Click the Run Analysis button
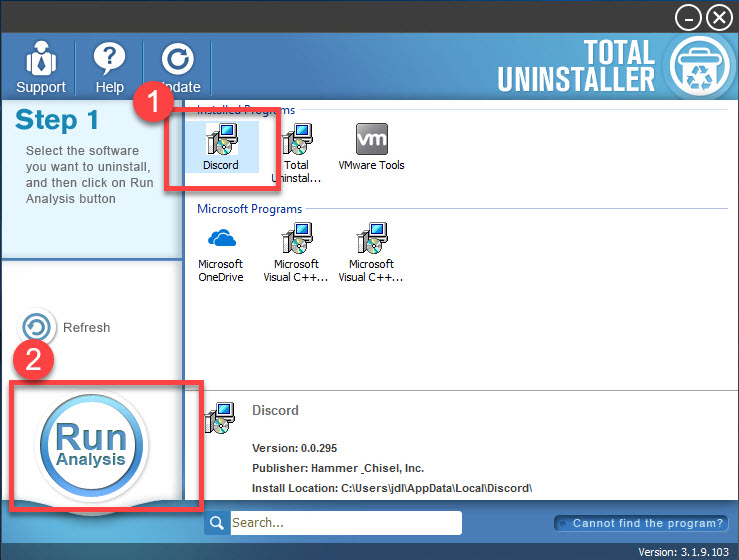This screenshot has height=560, width=739. point(91,446)
